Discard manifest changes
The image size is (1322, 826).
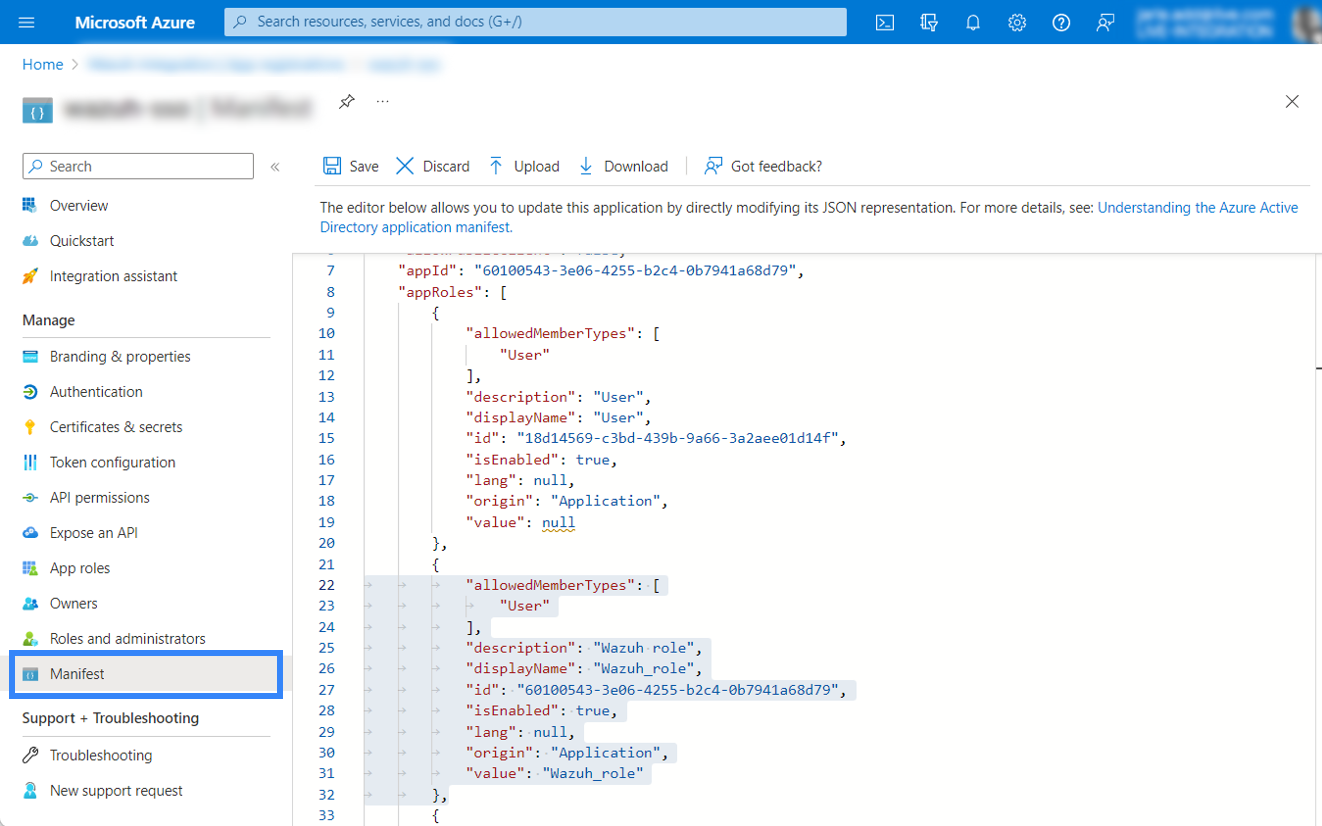432,166
